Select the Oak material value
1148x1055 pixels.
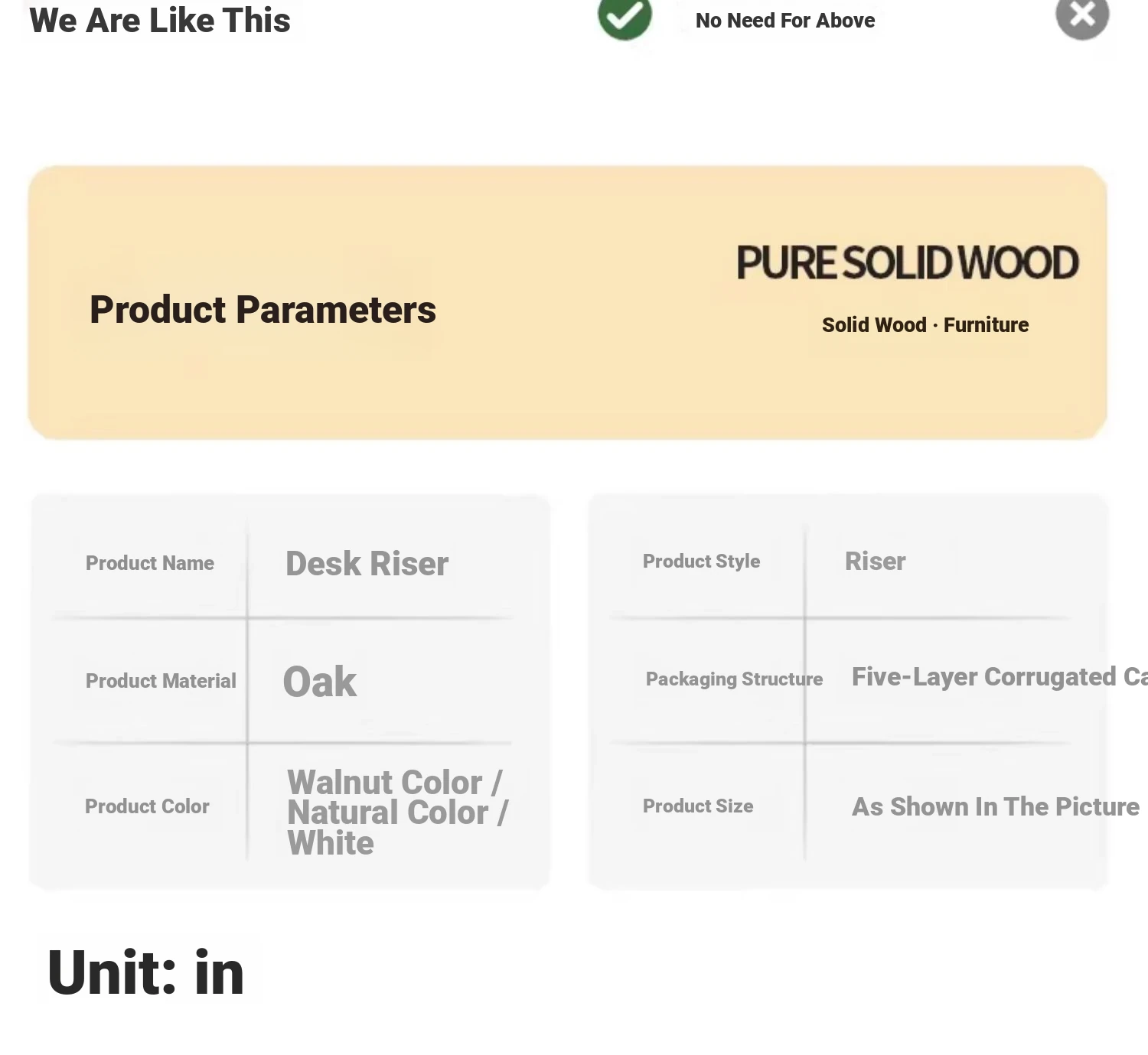click(x=320, y=682)
